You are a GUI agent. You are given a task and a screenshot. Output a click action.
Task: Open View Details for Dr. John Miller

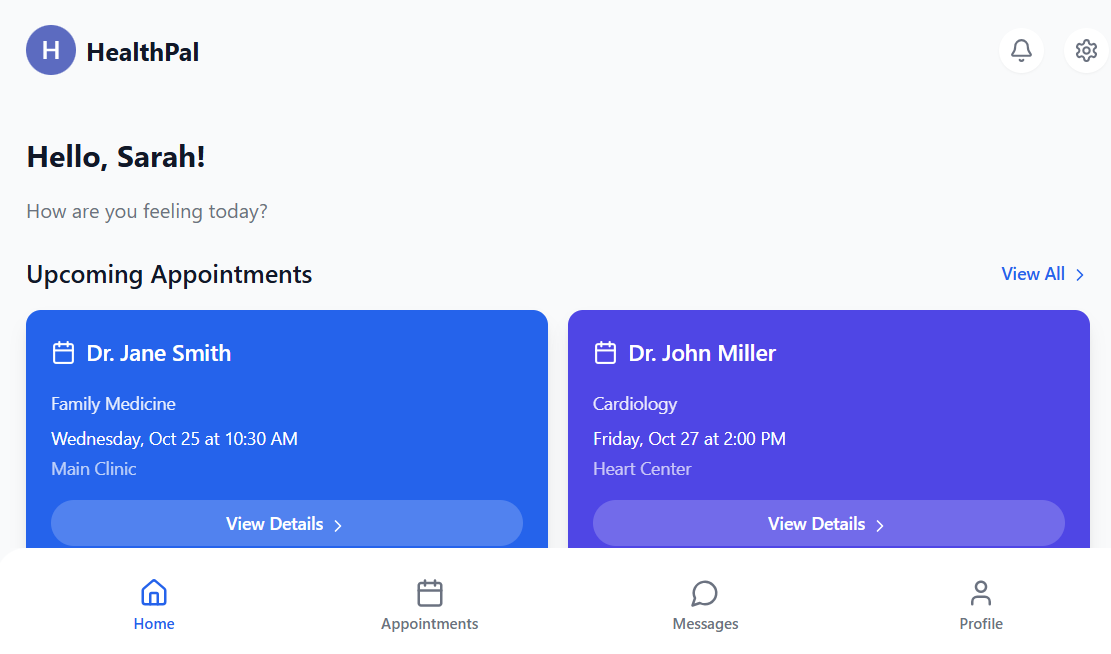point(829,523)
